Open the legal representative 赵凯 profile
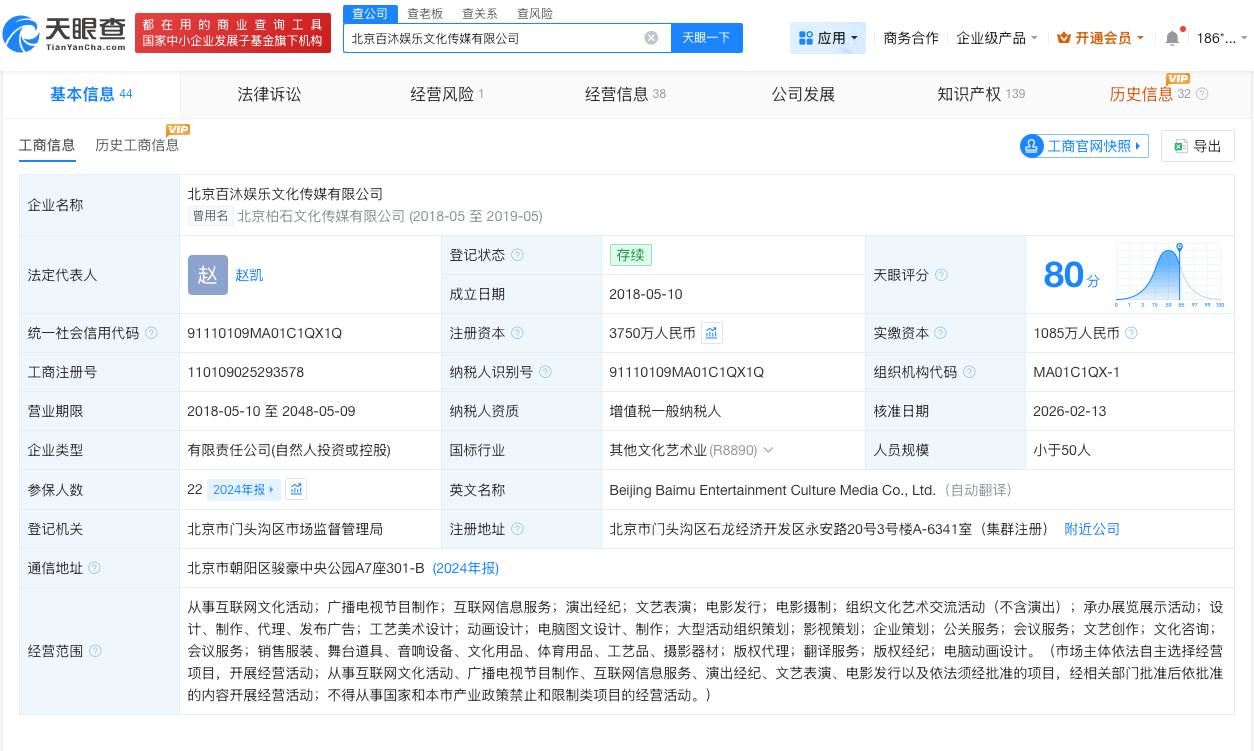This screenshot has height=751, width=1254. pyautogui.click(x=249, y=275)
